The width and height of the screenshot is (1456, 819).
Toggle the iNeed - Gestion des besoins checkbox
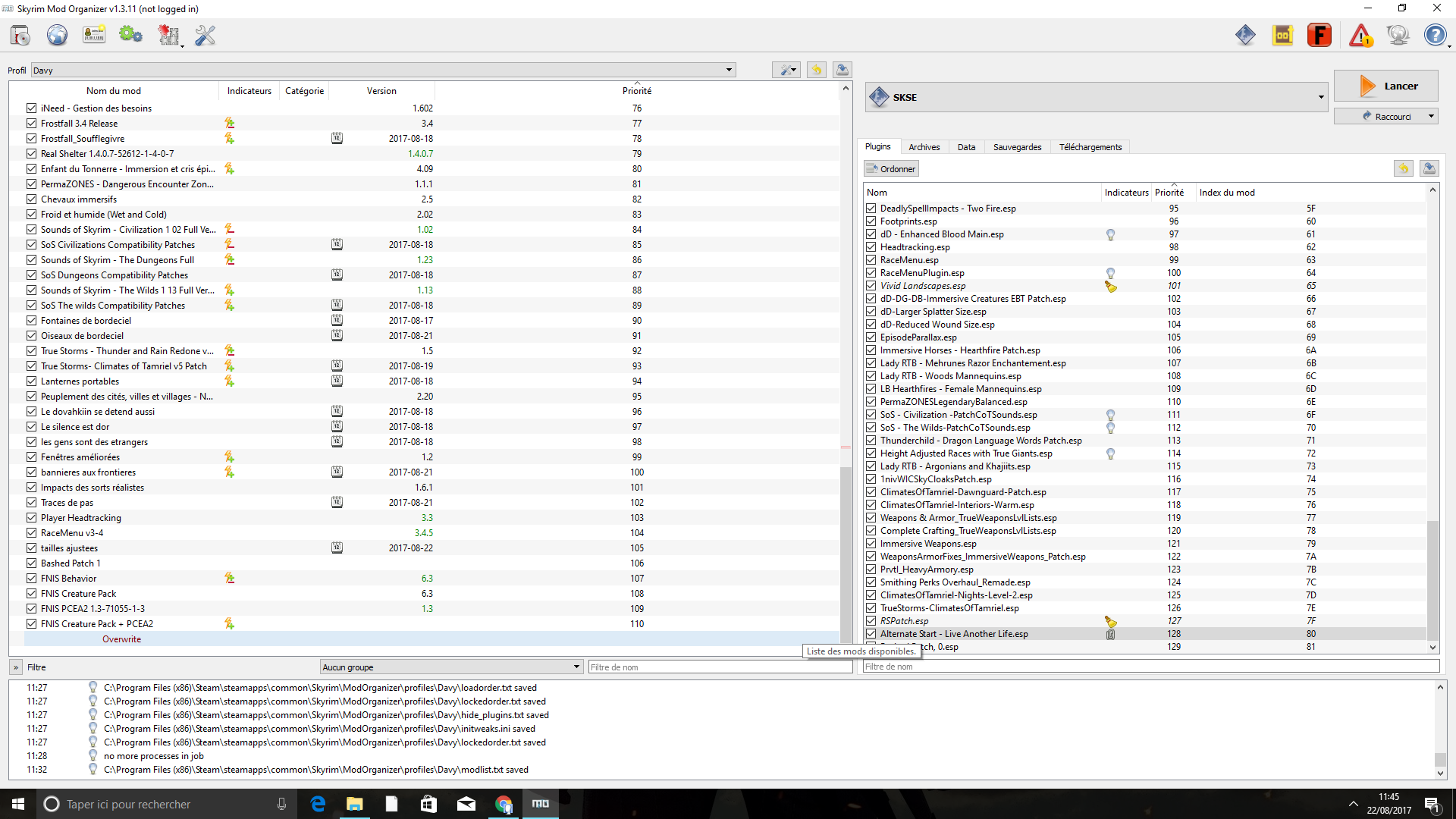click(x=31, y=108)
